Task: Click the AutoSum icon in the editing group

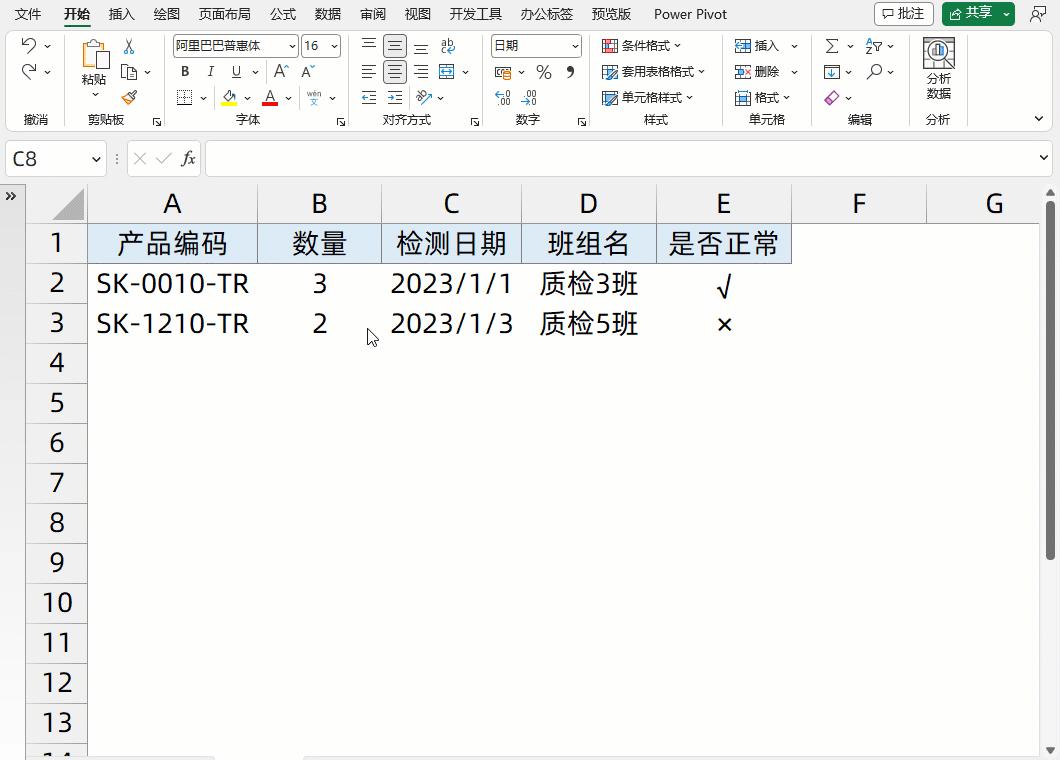Action: [832, 46]
